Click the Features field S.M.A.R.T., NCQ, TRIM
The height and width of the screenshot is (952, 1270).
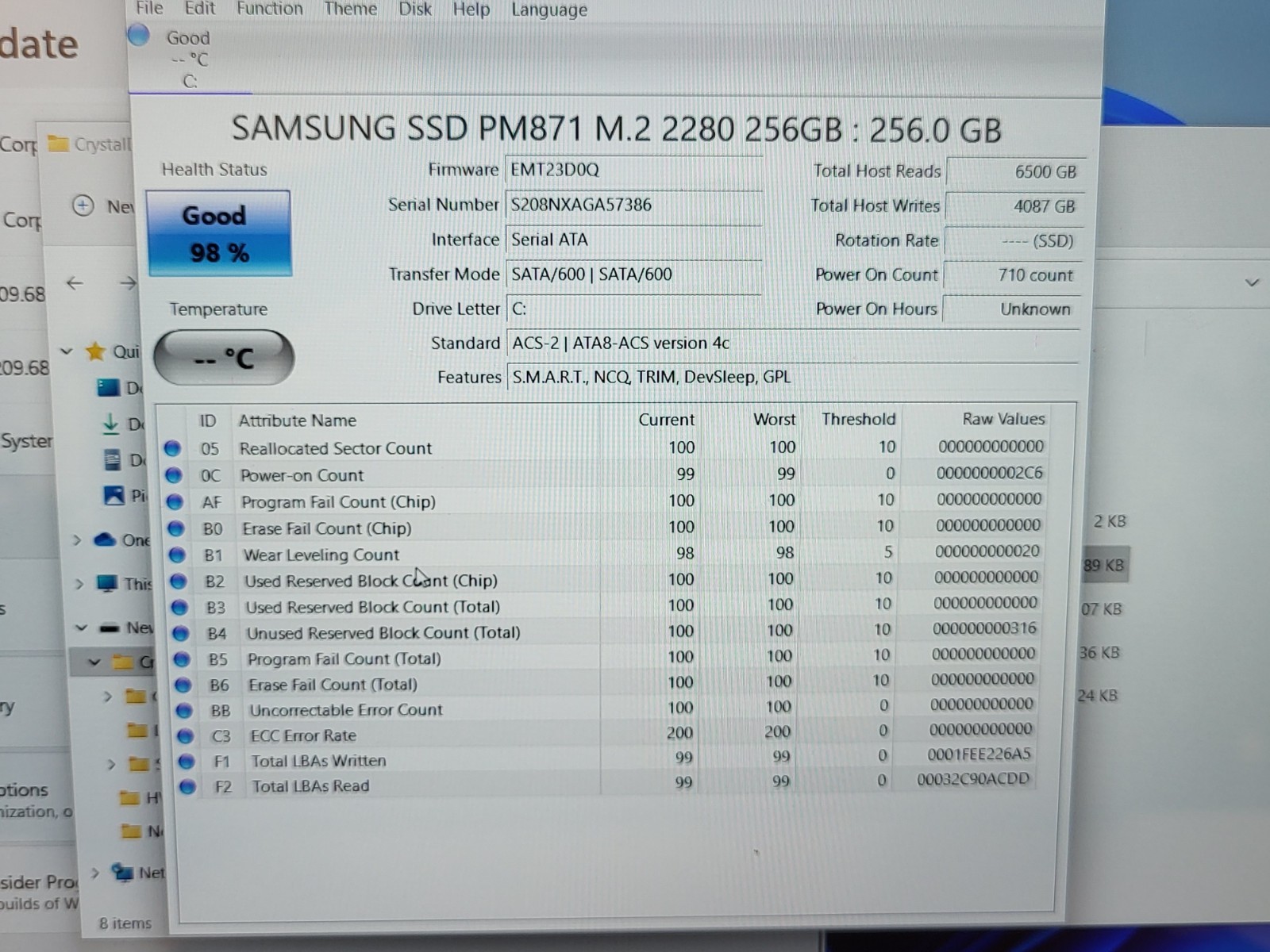point(792,378)
